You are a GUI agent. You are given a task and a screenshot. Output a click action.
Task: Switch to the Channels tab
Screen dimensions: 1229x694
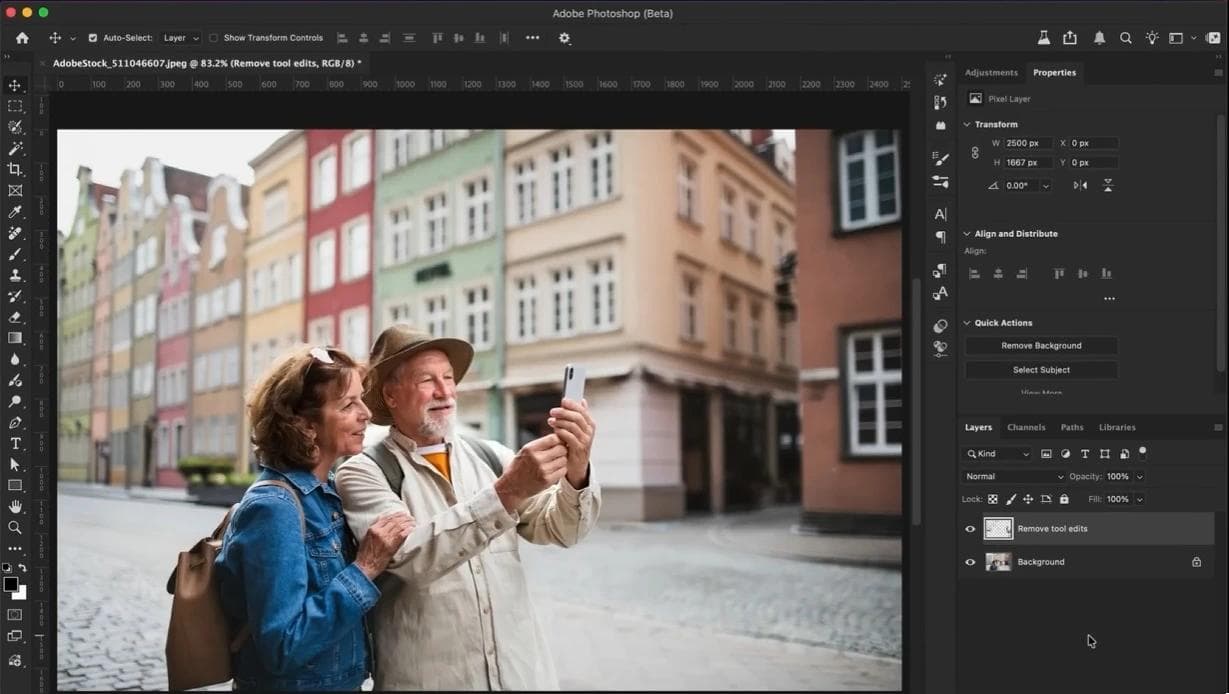click(x=1026, y=427)
